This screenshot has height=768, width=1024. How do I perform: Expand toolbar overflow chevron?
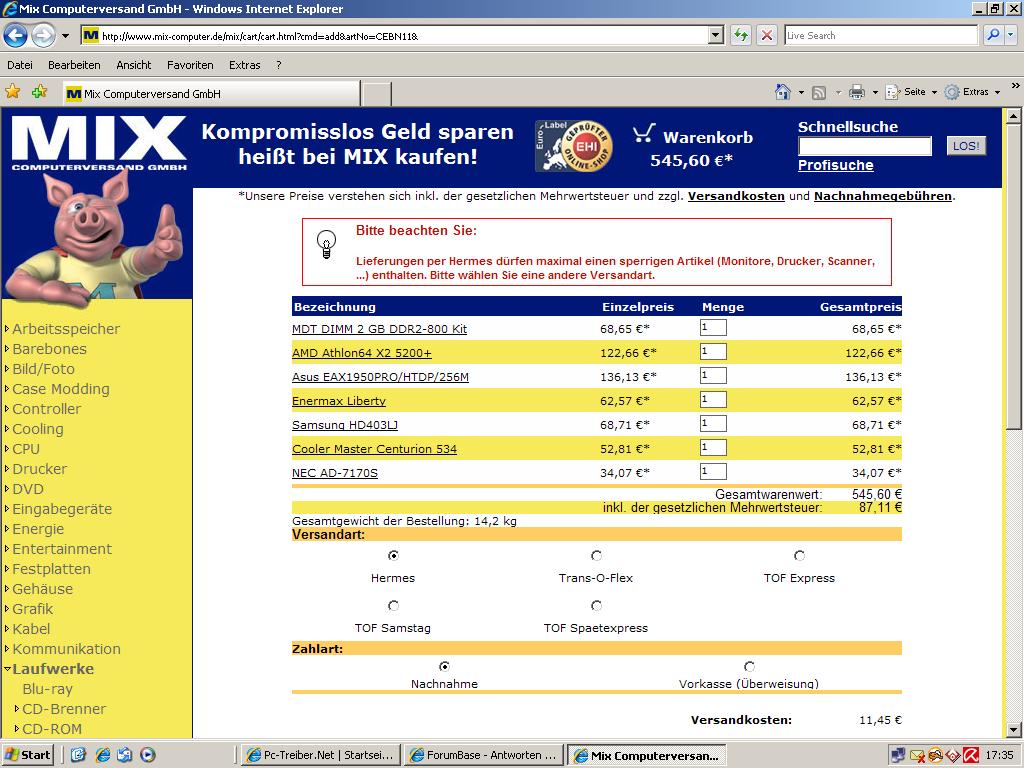click(x=1015, y=86)
